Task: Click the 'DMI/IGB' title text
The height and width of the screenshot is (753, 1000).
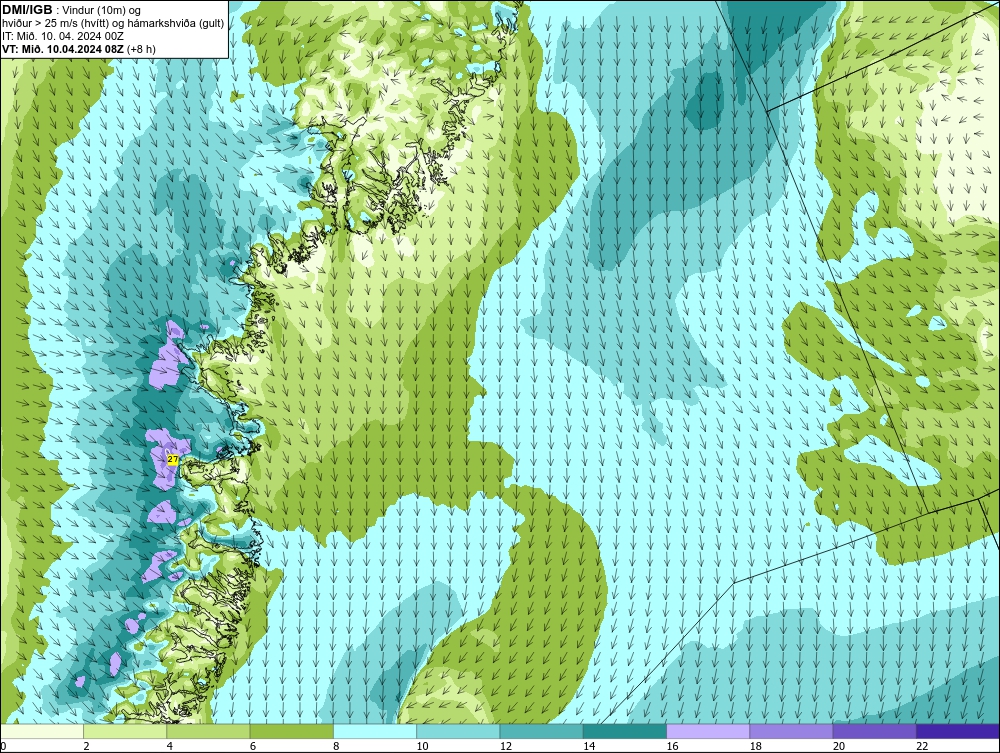Action: tap(27, 10)
